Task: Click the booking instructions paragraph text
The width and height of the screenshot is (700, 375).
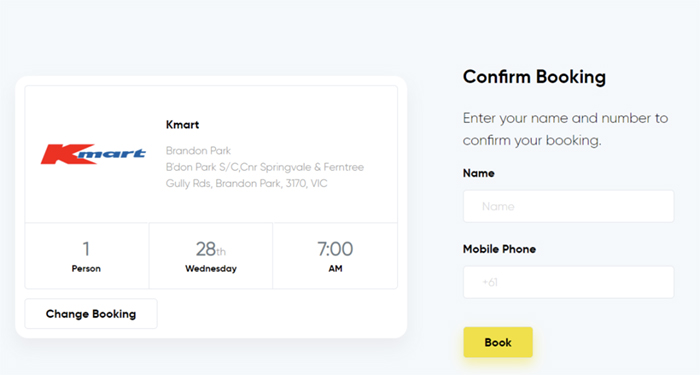Action: coord(565,129)
